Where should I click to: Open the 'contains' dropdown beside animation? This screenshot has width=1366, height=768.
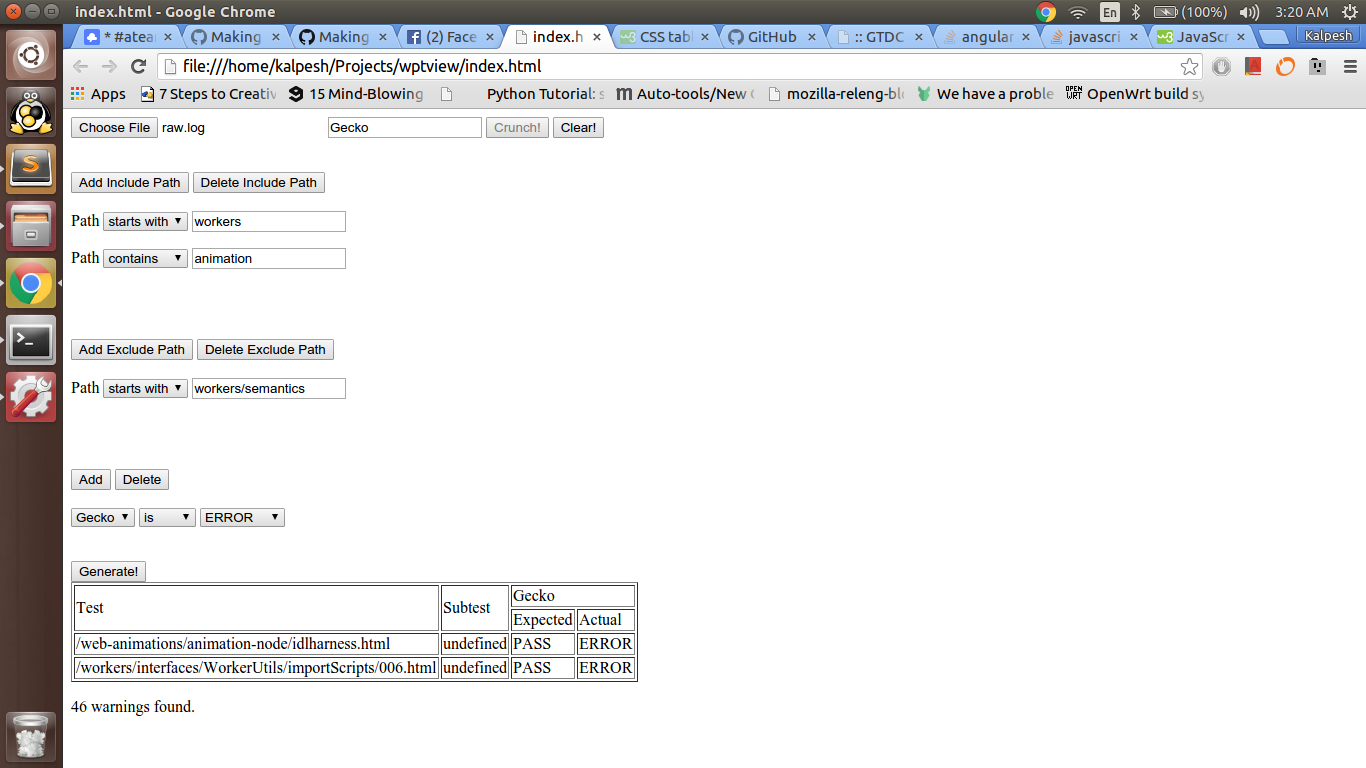[x=145, y=258]
